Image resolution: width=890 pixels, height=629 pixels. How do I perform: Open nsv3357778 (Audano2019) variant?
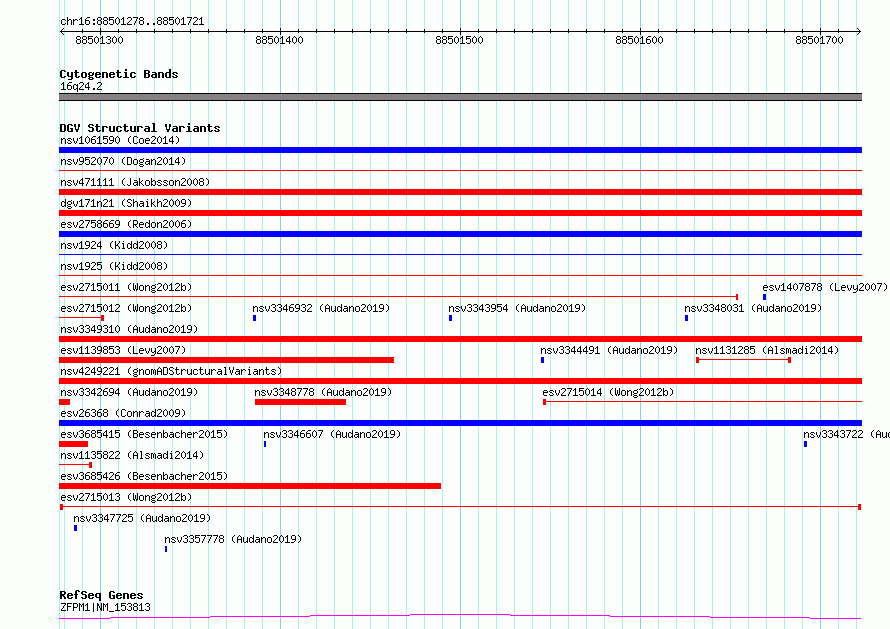pos(233,539)
